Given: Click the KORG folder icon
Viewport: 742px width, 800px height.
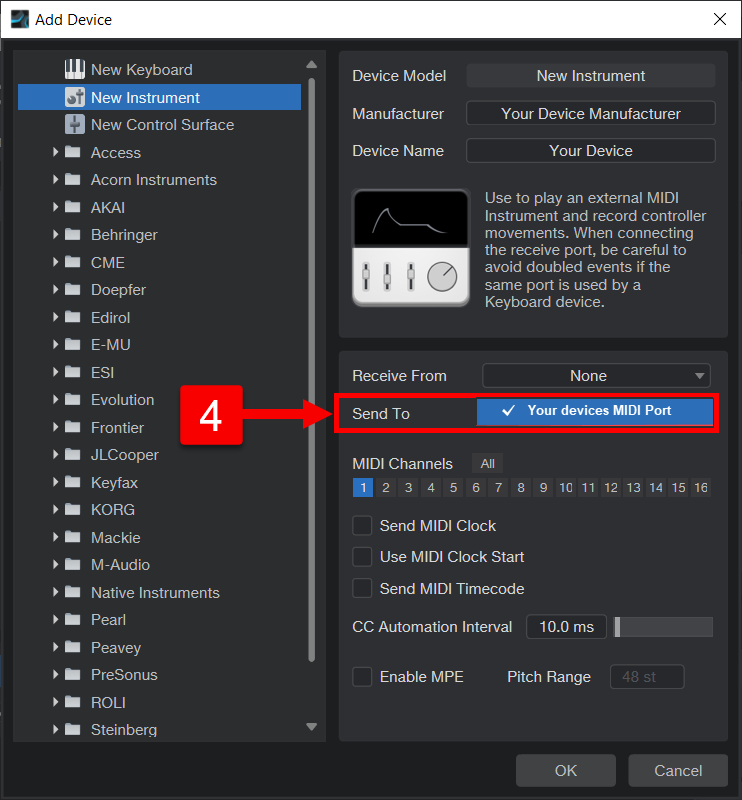Looking at the screenshot, I should pyautogui.click(x=72, y=510).
